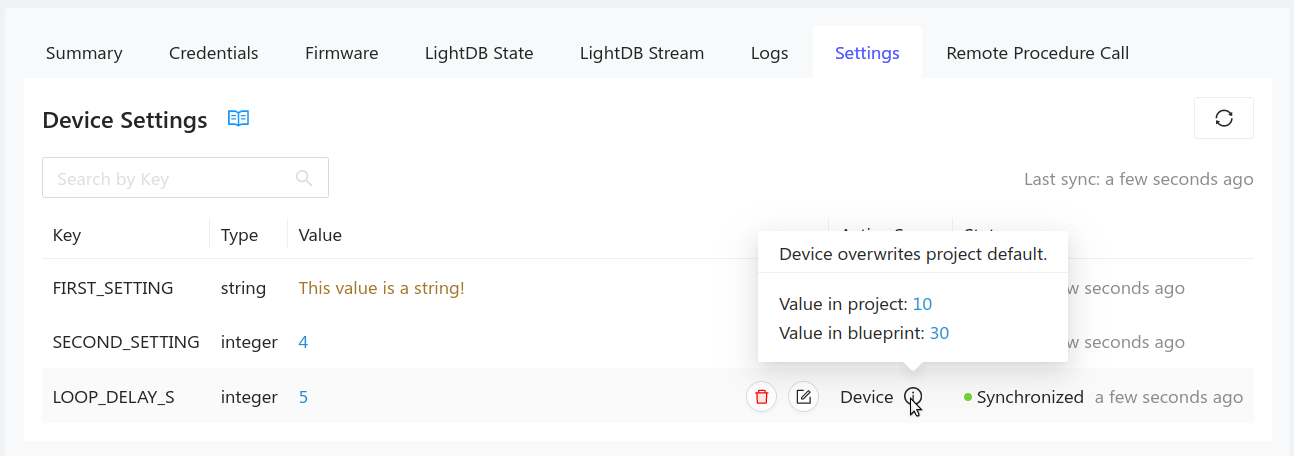The height and width of the screenshot is (456, 1294).
Task: Select the LightDB State tab
Action: click(479, 53)
